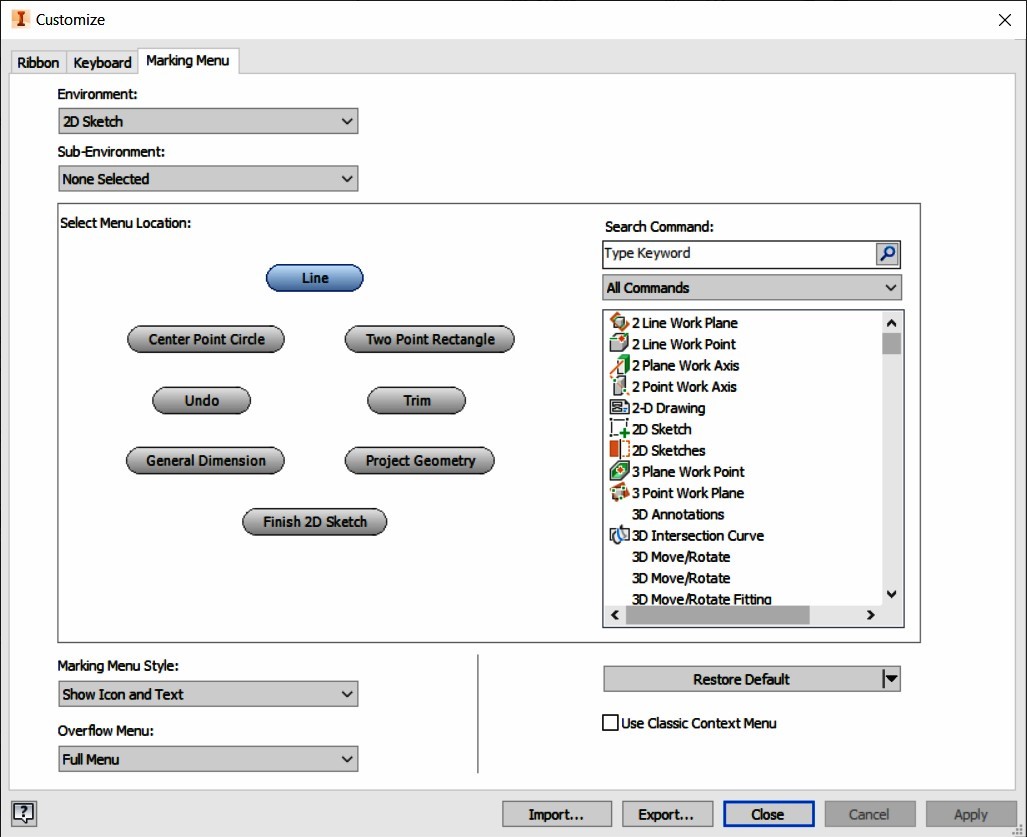Click the 2 Plane Work Axis icon
Image resolution: width=1027 pixels, height=837 pixels.
[x=618, y=365]
